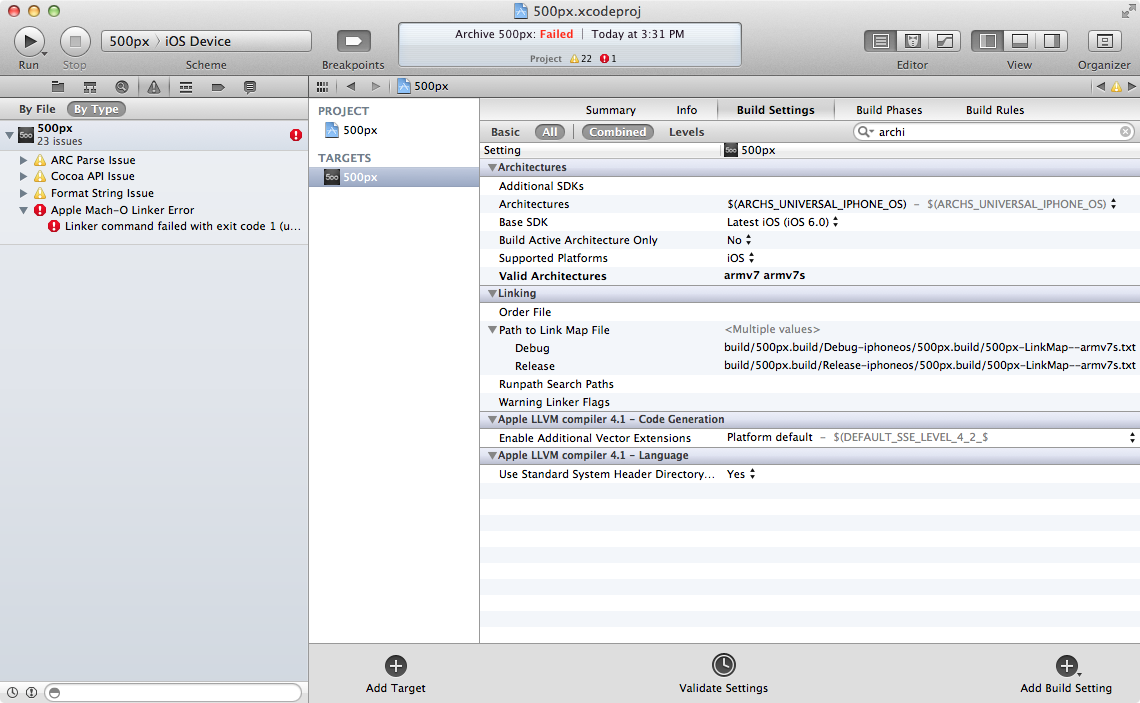This screenshot has width=1140, height=703.
Task: Toggle the Breakpoints button
Action: click(x=353, y=41)
